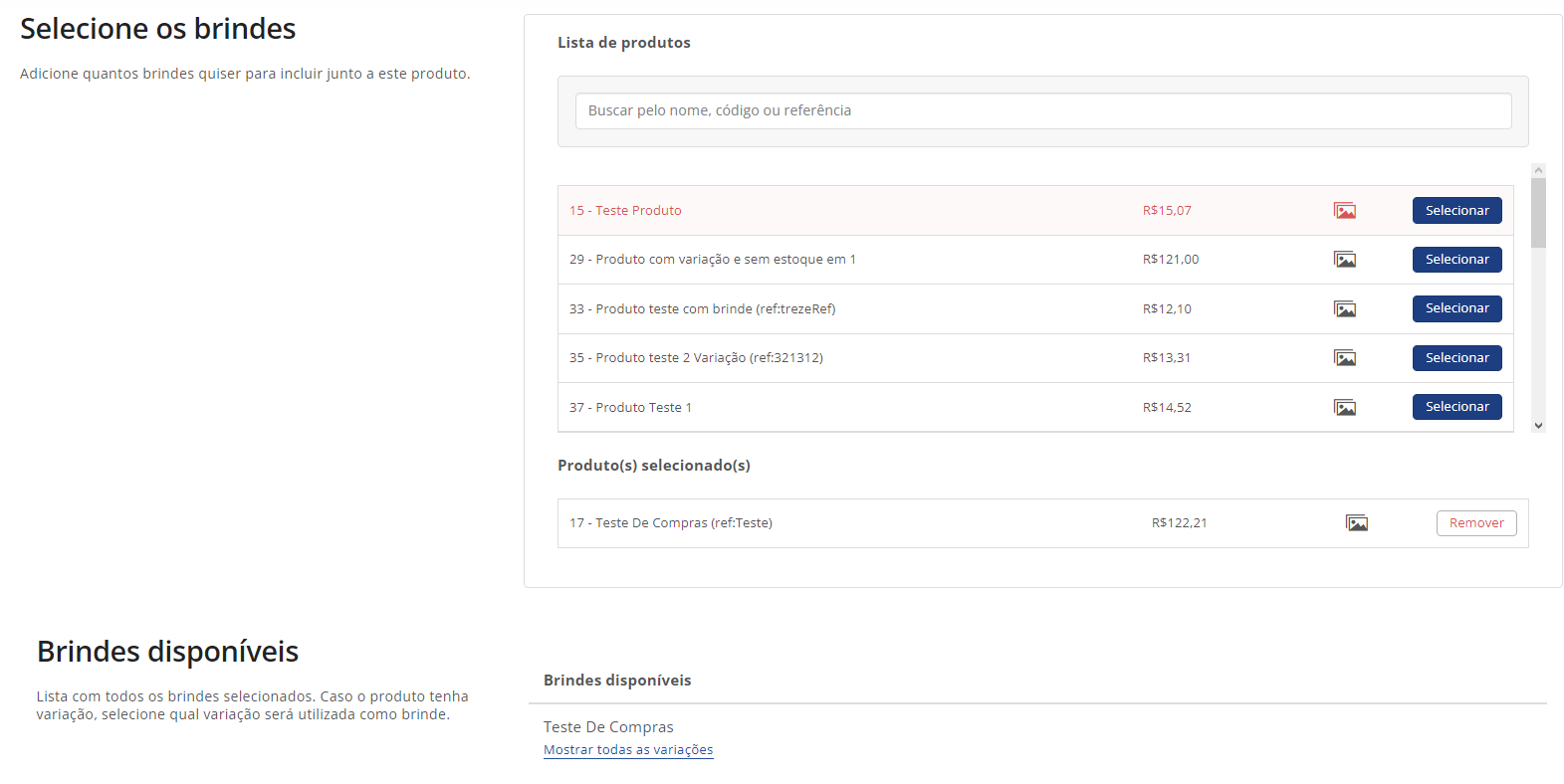This screenshot has width=1564, height=784.
Task: Choose Selecionar for product 33
Action: click(x=1457, y=308)
